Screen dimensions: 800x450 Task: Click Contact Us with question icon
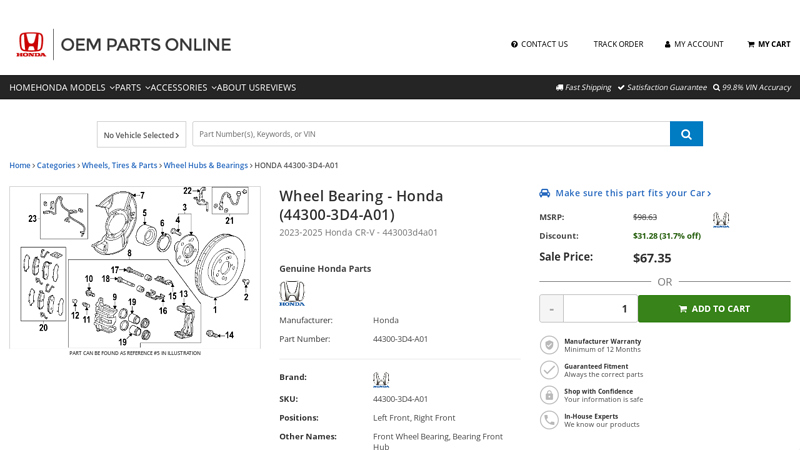(539, 44)
